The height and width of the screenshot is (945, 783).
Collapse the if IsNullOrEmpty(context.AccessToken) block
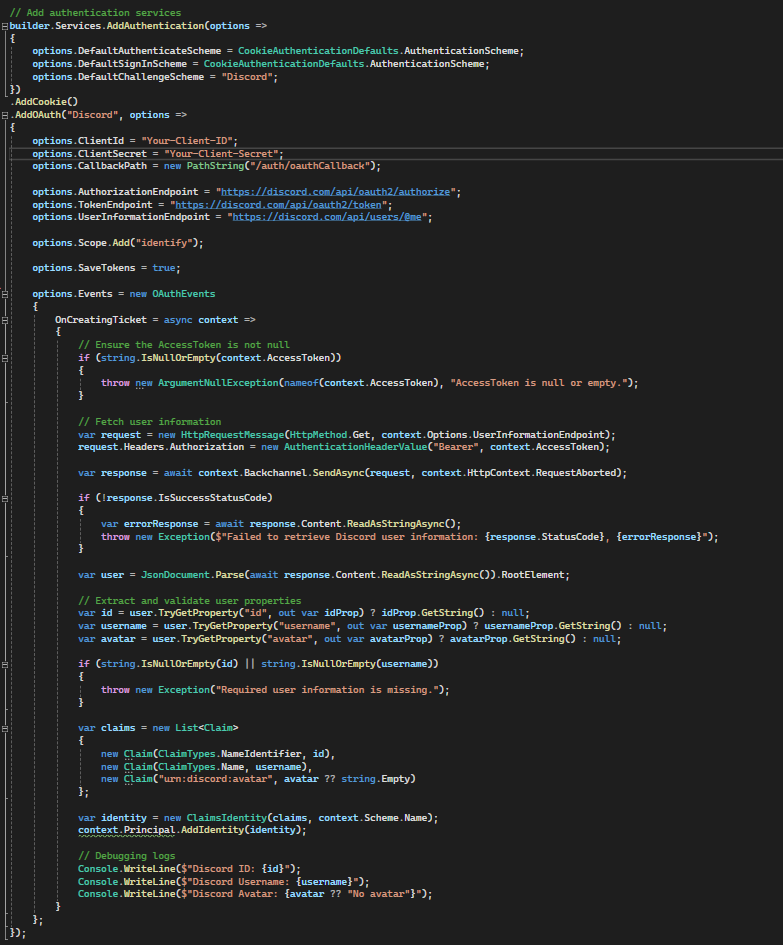tap(5, 358)
